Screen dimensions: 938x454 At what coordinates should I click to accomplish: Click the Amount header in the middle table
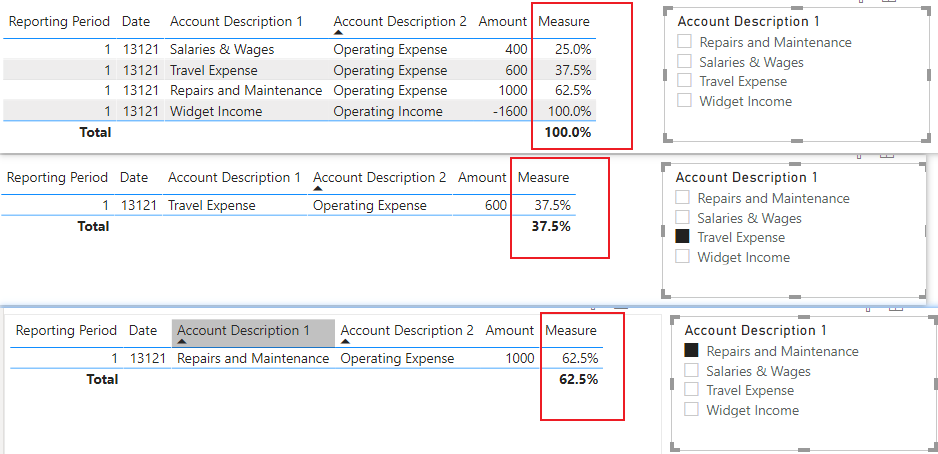[x=482, y=178]
